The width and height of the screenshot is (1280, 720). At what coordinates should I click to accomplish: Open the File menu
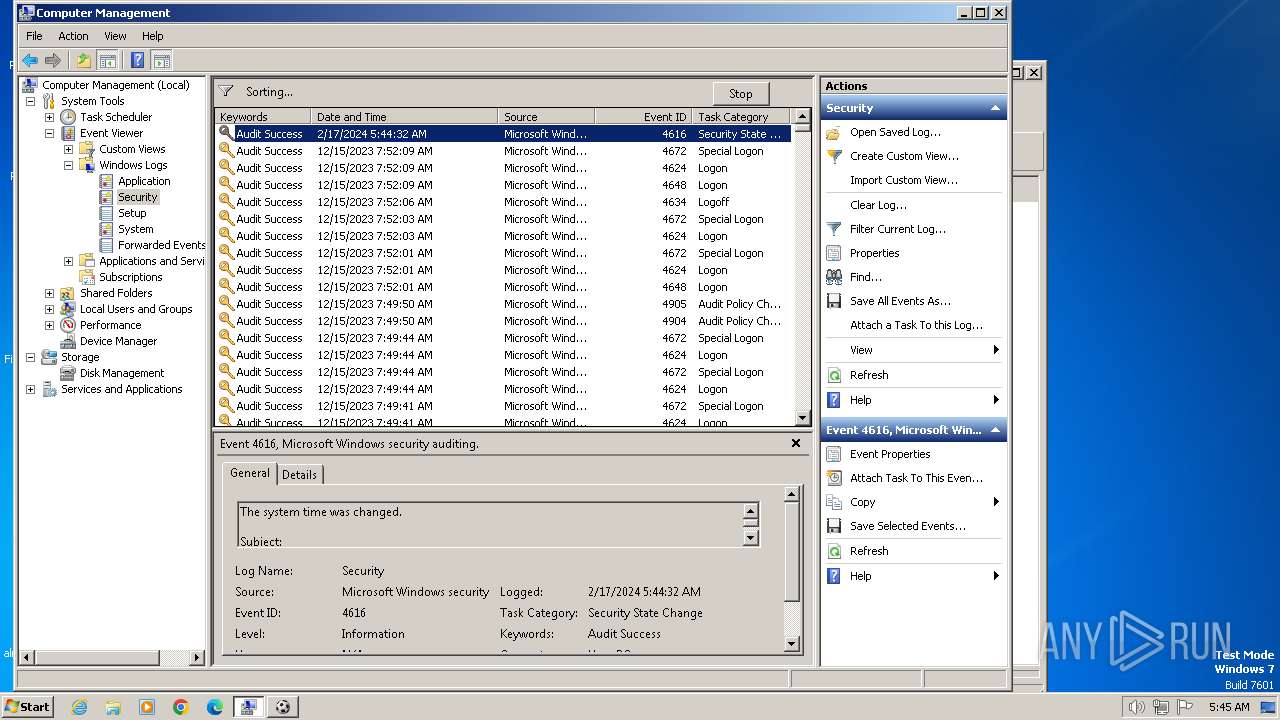pos(34,36)
